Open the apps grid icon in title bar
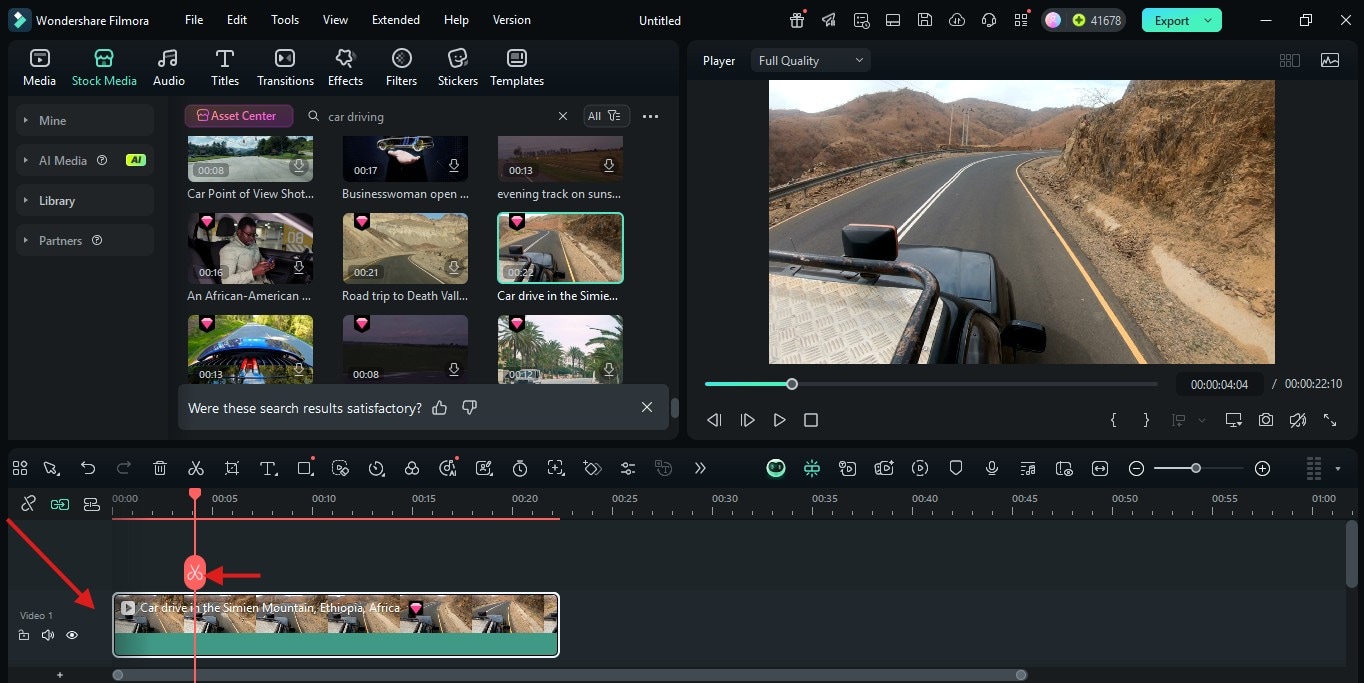1364x683 pixels. [x=1021, y=20]
